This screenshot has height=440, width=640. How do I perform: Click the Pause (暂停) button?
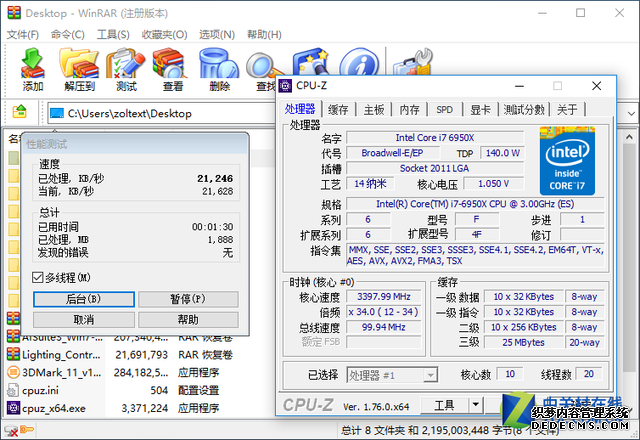pyautogui.click(x=188, y=299)
